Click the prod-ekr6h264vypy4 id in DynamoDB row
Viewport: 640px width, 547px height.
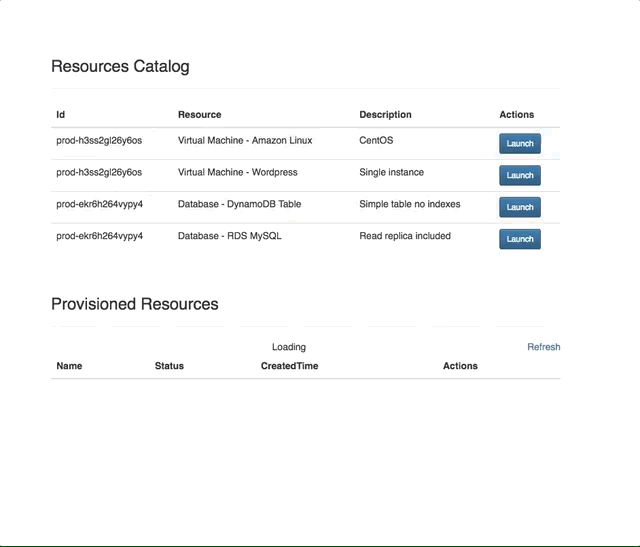[x=100, y=204]
